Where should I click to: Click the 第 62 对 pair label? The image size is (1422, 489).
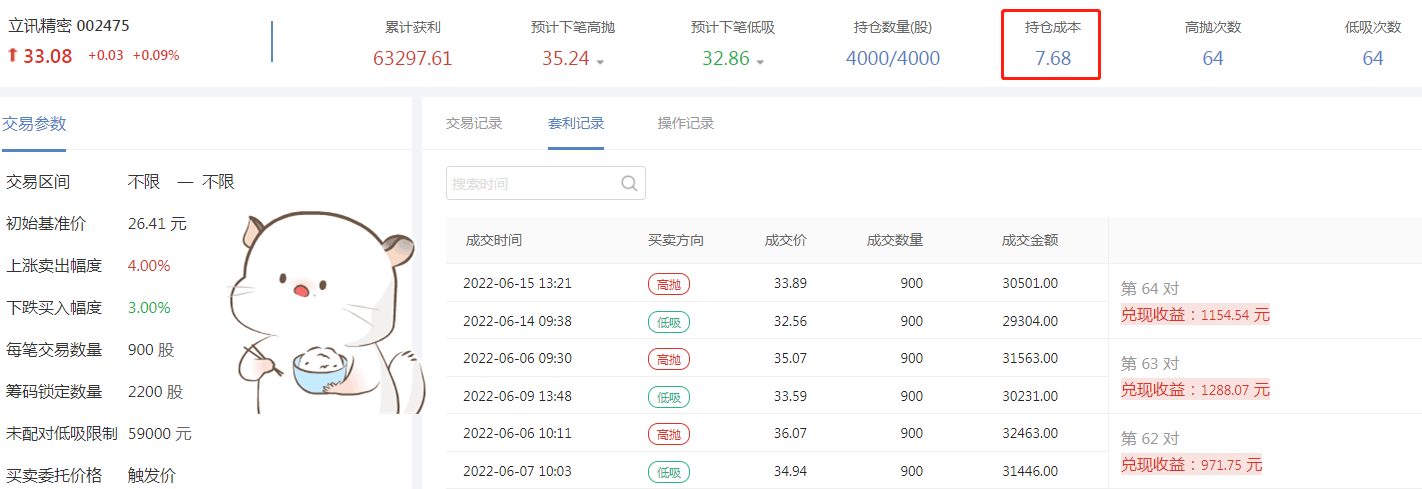point(1150,439)
